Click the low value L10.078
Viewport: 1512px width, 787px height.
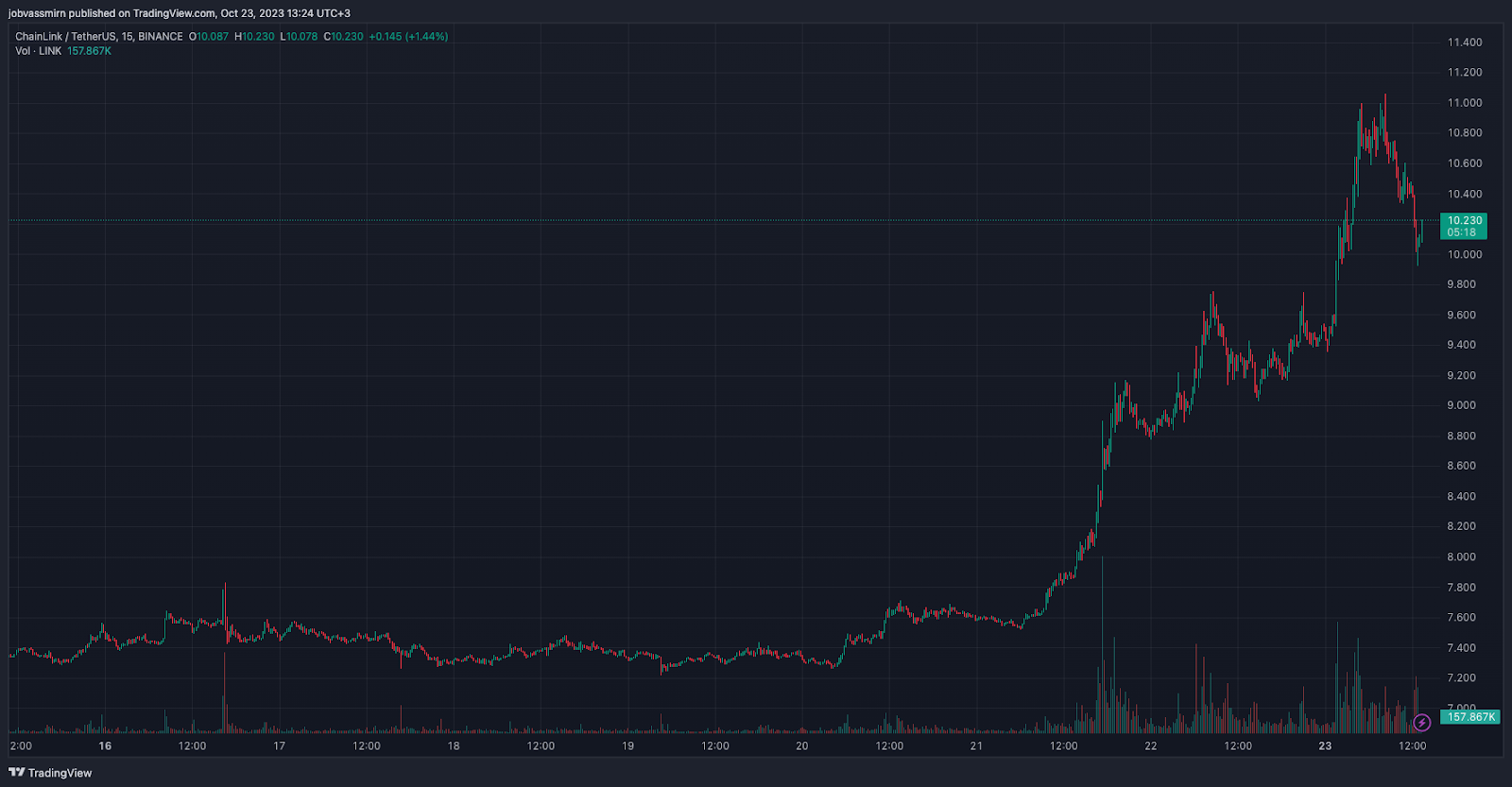pyautogui.click(x=299, y=37)
